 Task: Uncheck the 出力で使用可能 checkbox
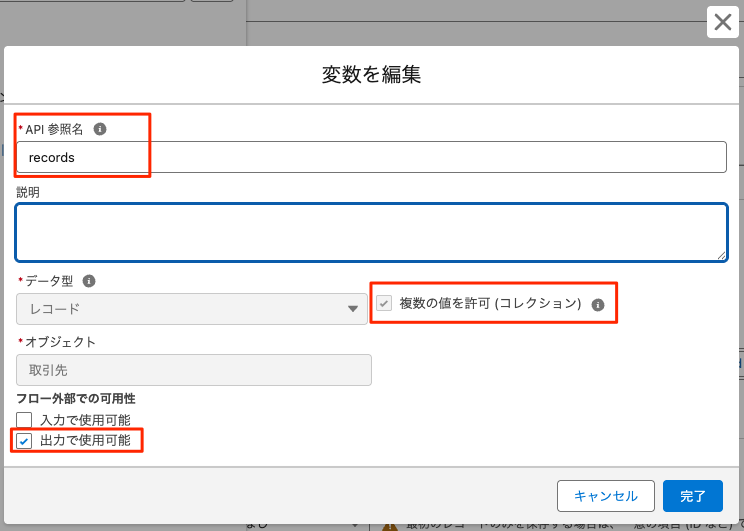(x=25, y=440)
